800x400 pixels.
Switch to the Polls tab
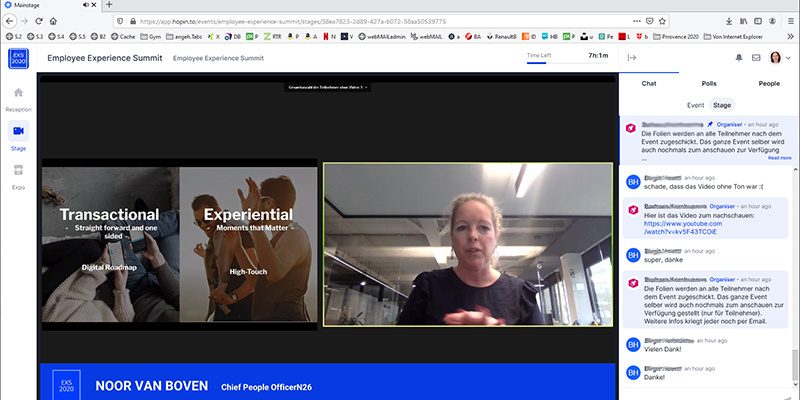(709, 83)
